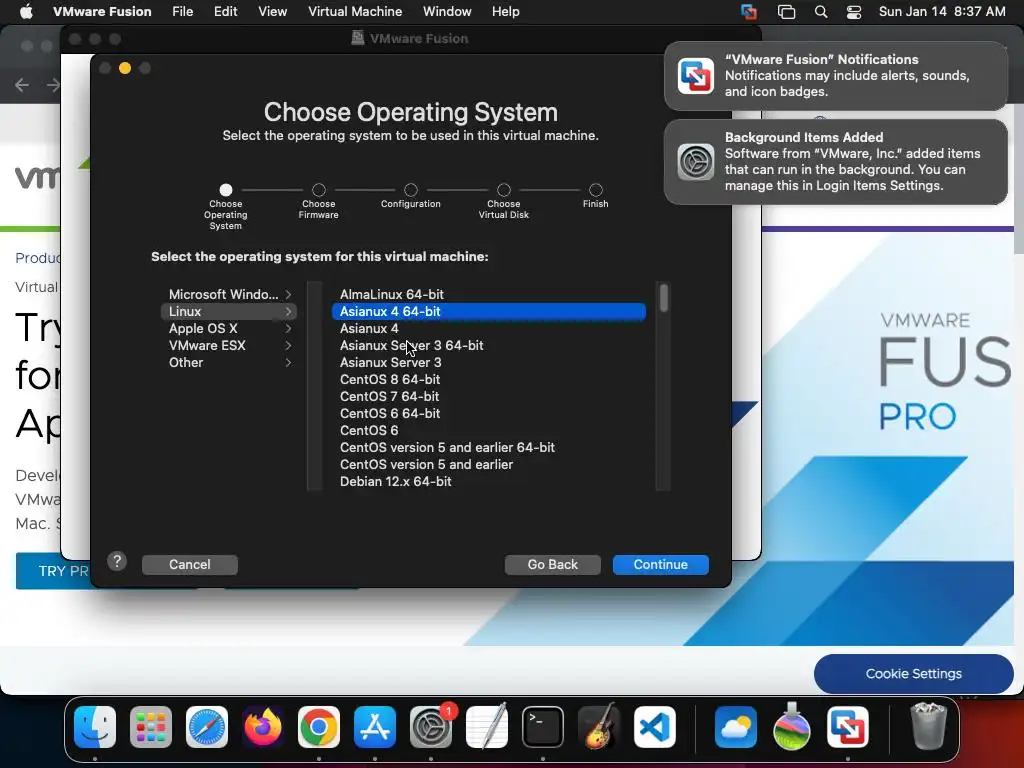The height and width of the screenshot is (768, 1024).
Task: Expand the Linux category chevron
Action: pyautogui.click(x=288, y=312)
